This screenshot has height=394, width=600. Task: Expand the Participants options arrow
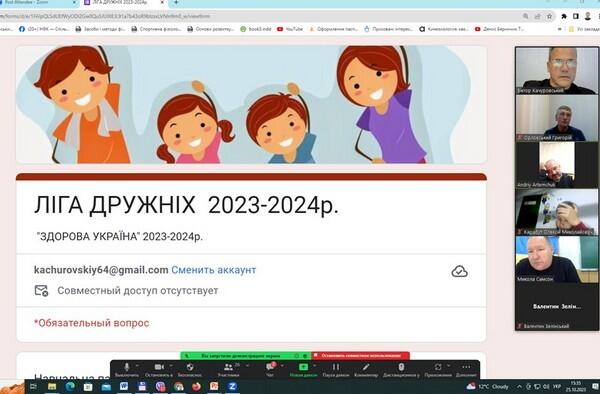247,366
